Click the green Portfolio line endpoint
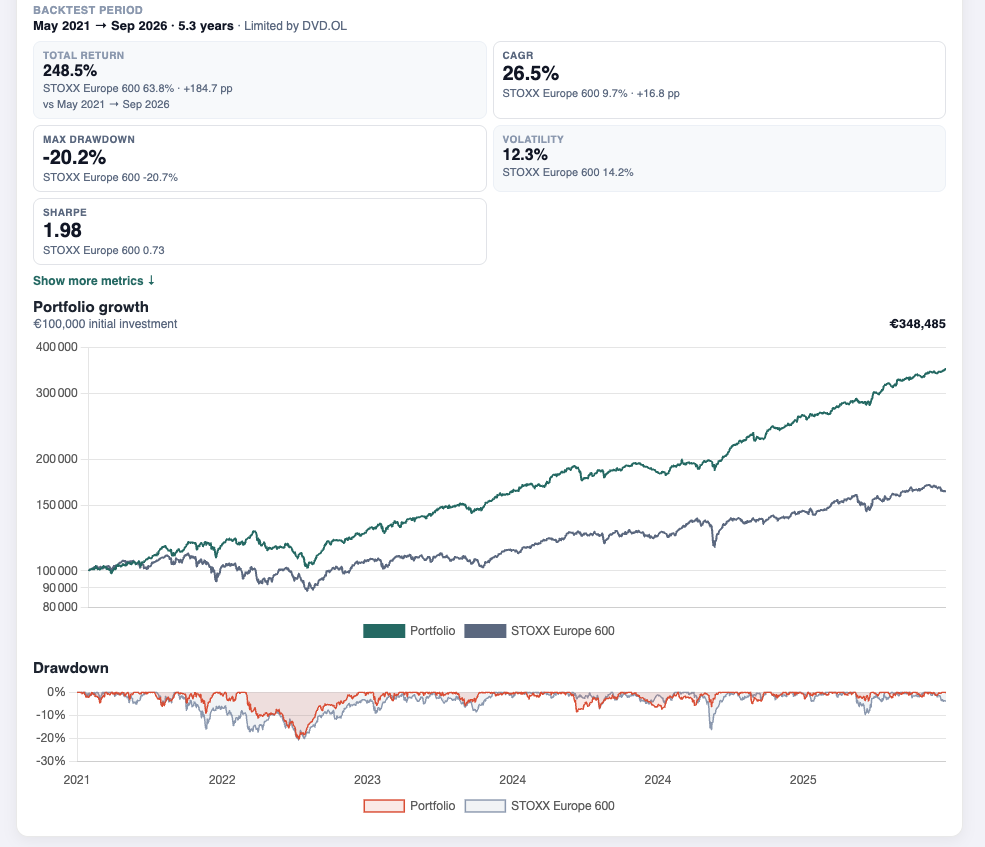This screenshot has width=985, height=847. coord(945,369)
